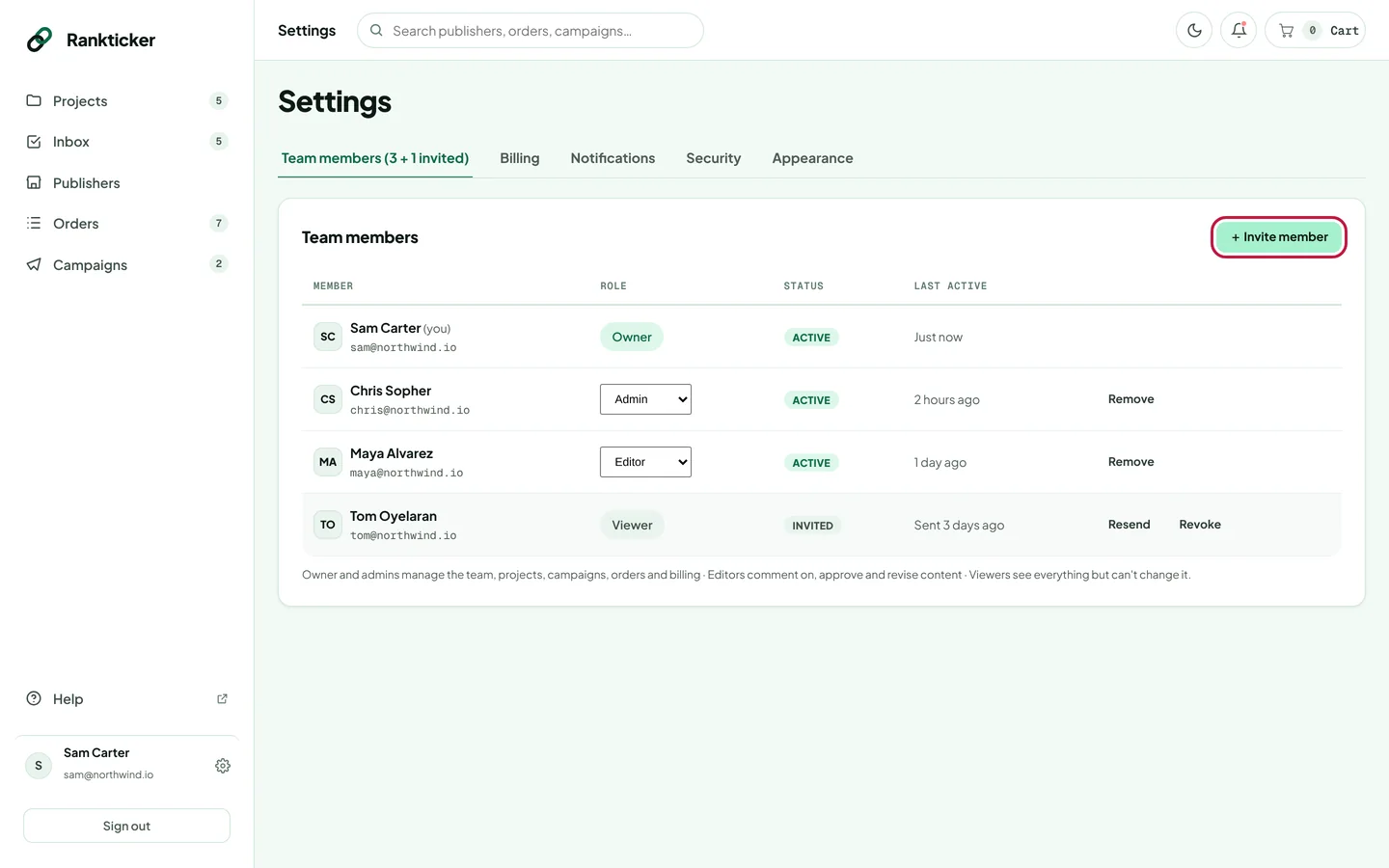
Task: Click the sam@northwind.io email in the table
Action: 403,348
